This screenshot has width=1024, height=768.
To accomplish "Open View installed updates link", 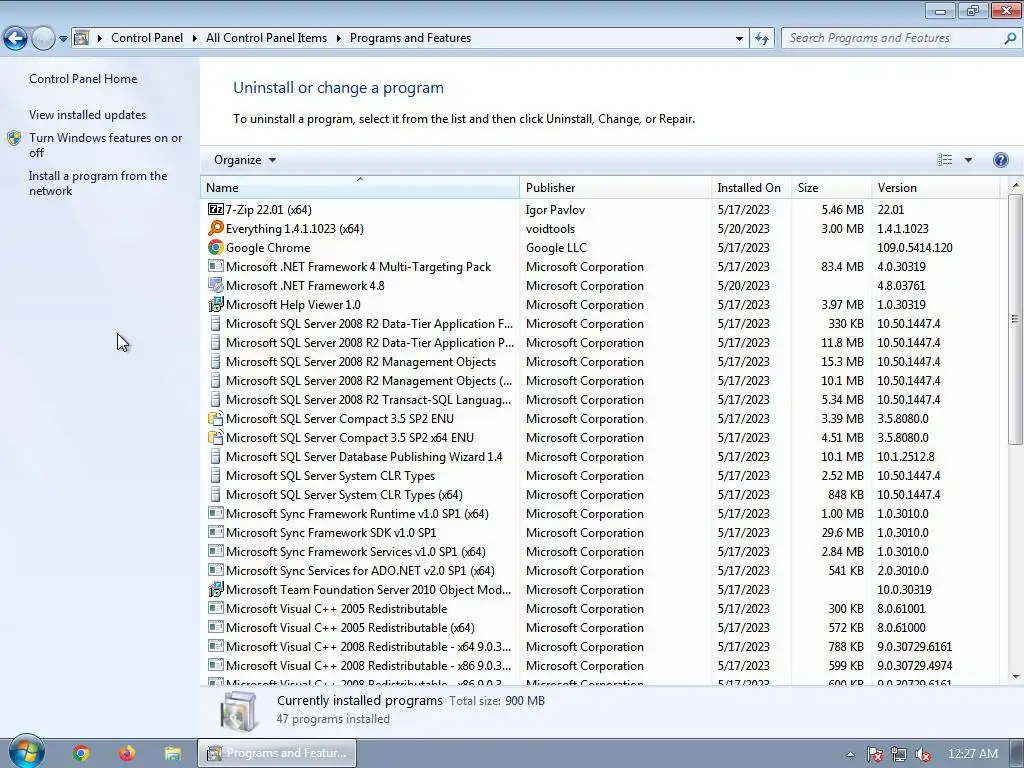I will coord(88,115).
